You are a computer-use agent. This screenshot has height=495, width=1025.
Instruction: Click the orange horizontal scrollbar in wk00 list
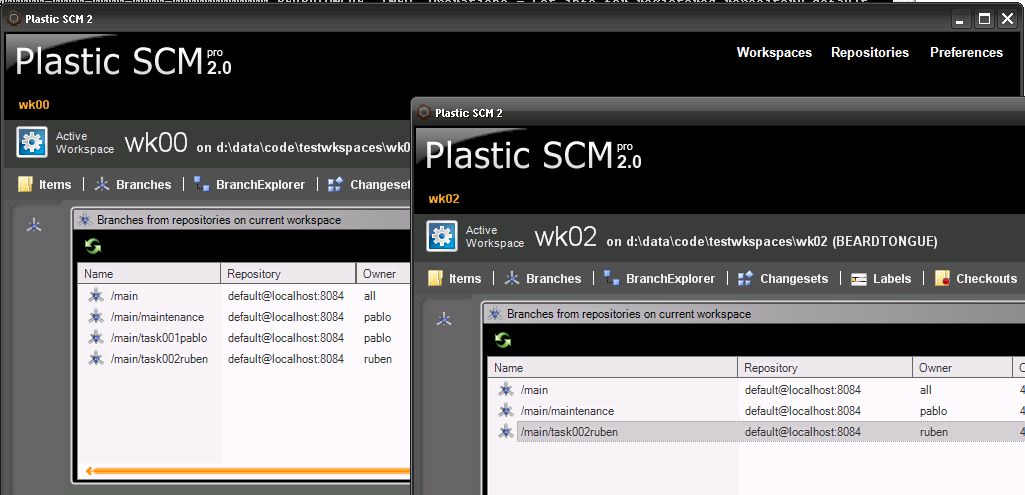247,469
